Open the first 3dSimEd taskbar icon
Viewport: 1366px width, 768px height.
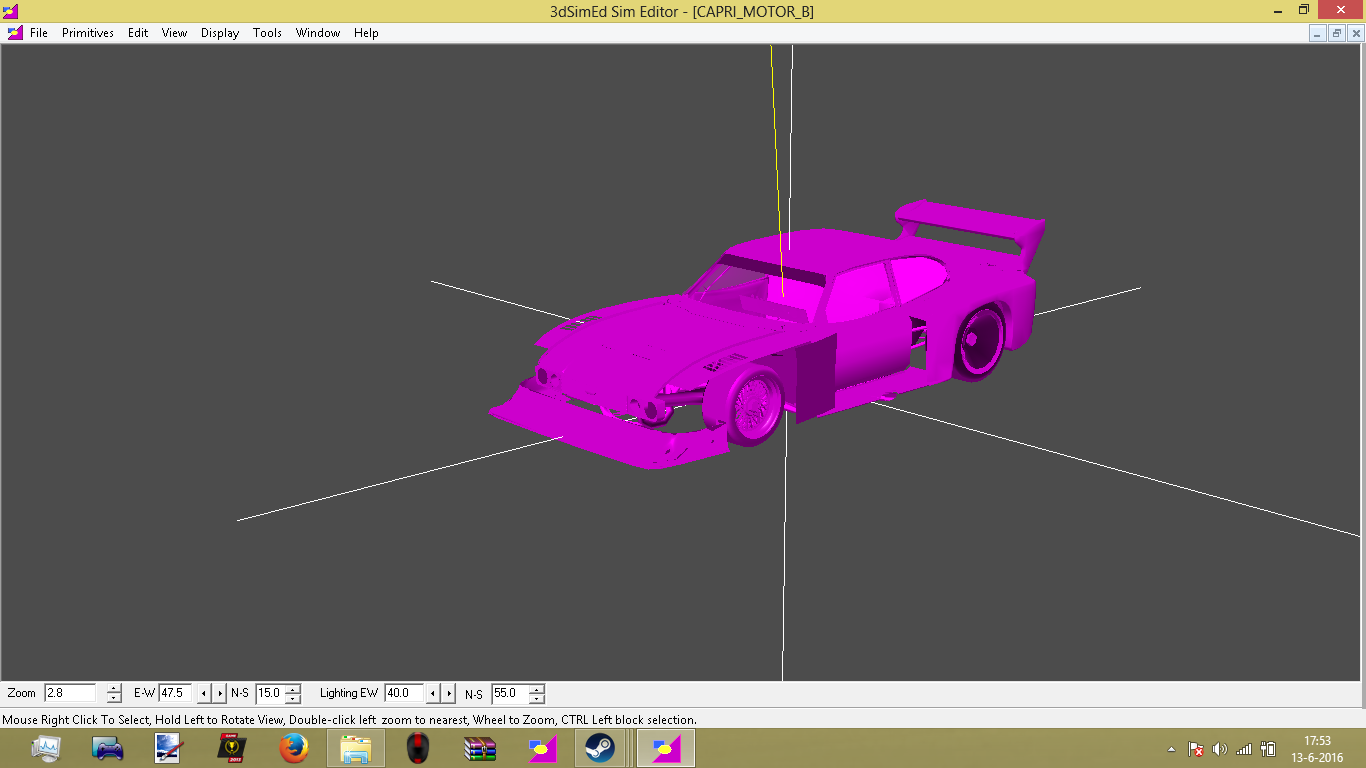(542, 748)
